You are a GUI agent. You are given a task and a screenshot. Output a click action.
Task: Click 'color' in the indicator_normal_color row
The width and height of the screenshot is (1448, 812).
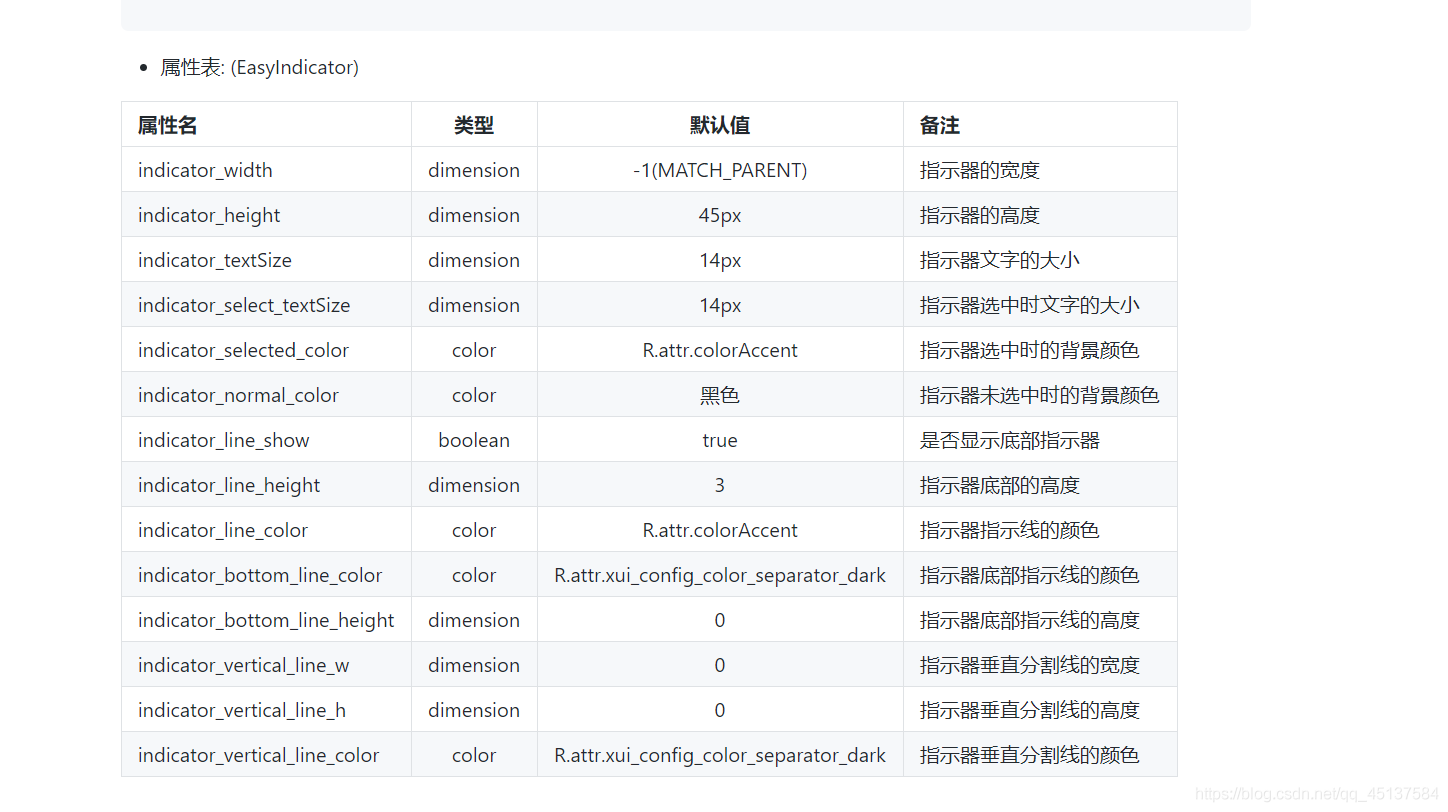[474, 395]
